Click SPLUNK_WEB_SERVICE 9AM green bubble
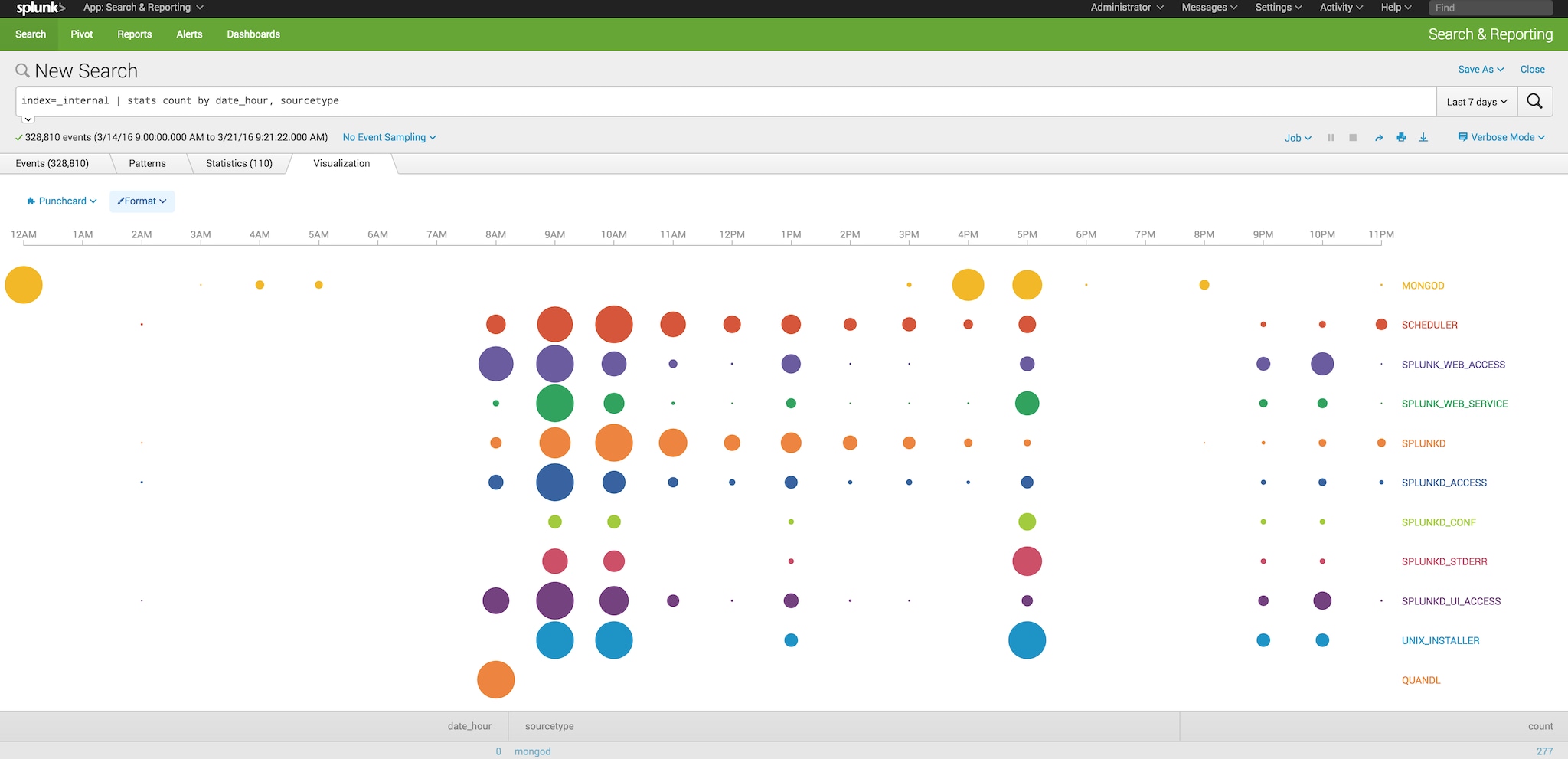This screenshot has width=1568, height=759. pos(555,403)
